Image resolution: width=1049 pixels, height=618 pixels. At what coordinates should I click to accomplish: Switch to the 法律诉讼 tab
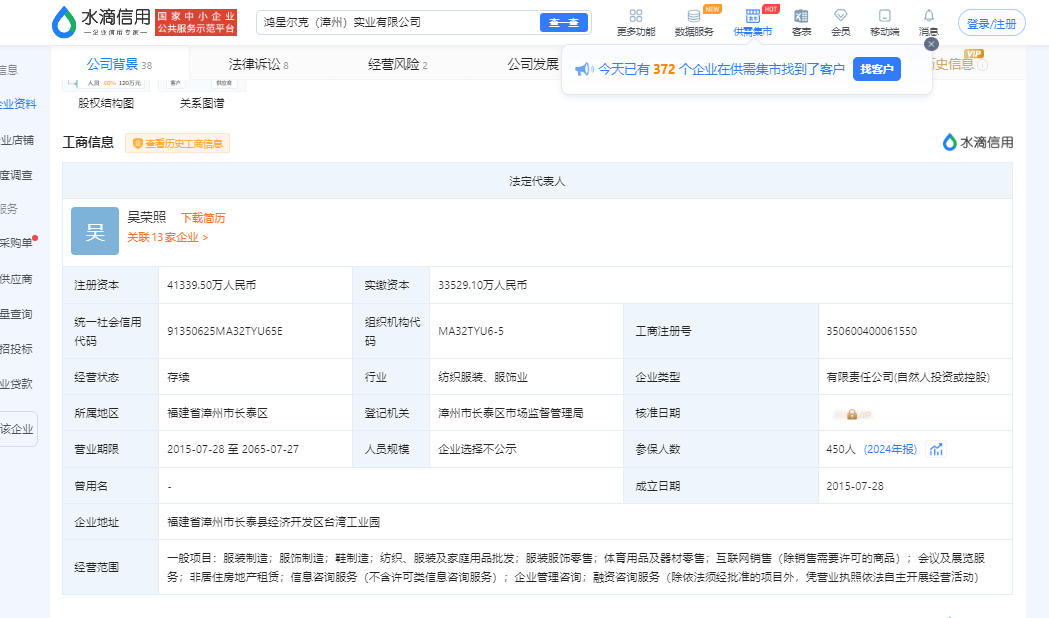257,65
